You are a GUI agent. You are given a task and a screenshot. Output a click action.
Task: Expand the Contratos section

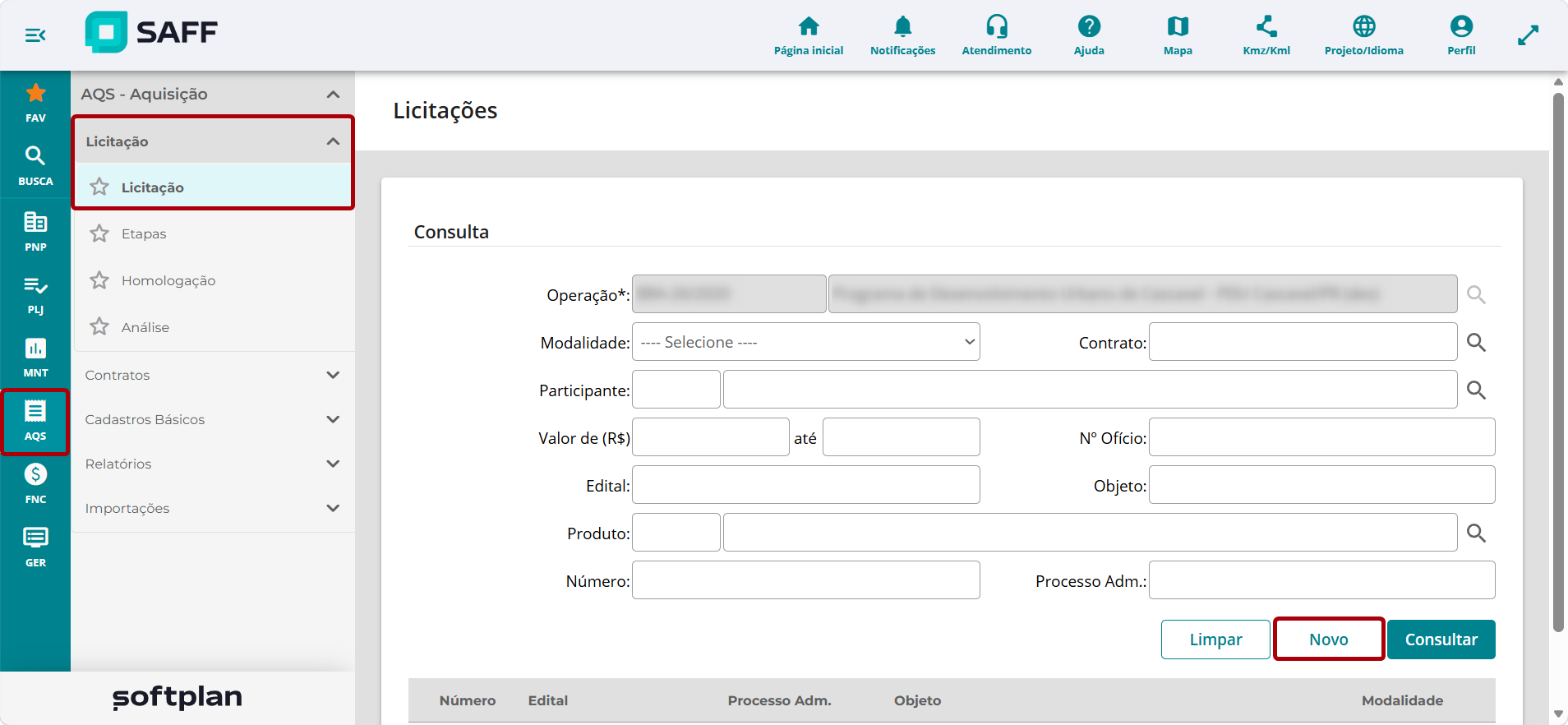click(213, 375)
